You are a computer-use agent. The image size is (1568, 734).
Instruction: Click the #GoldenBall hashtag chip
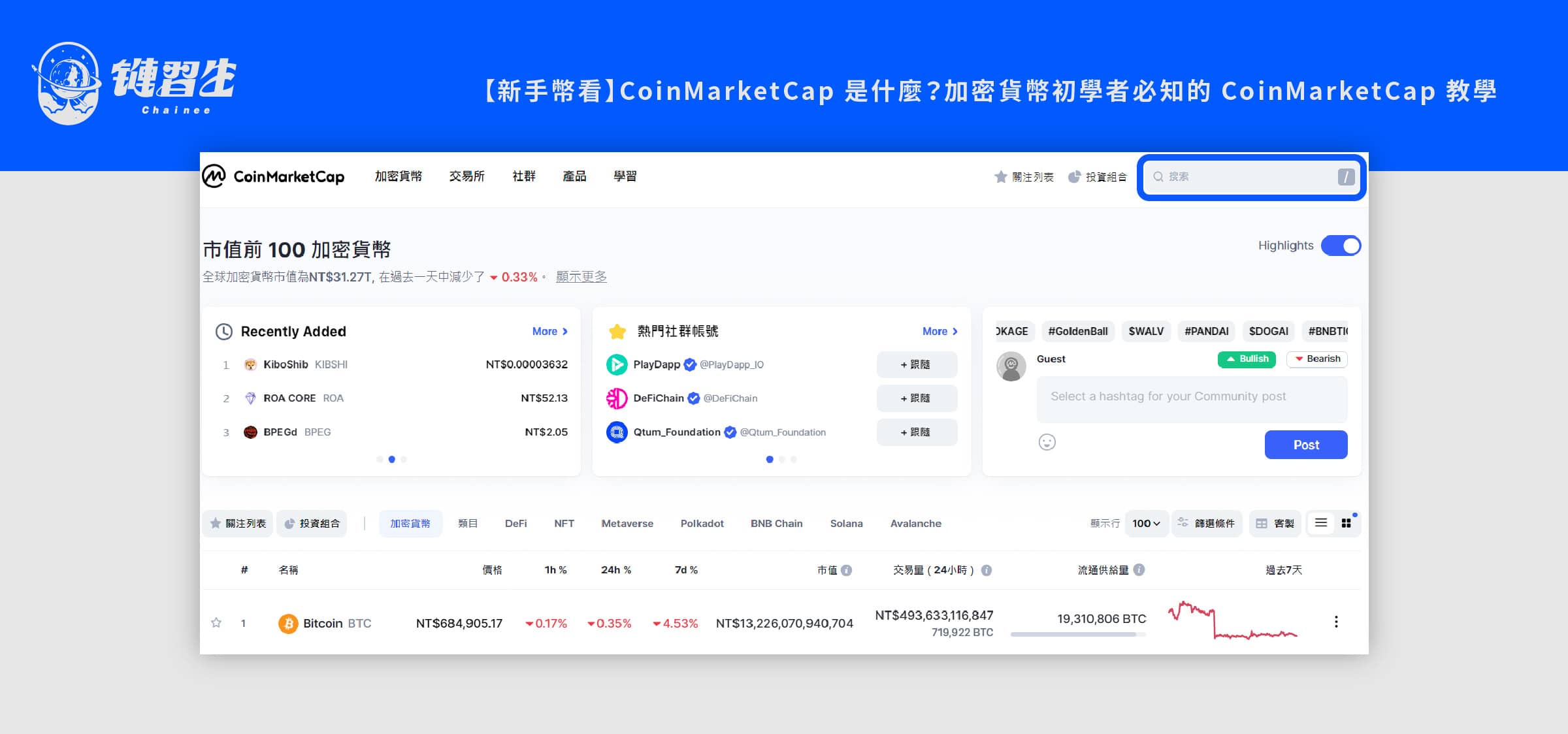click(x=1078, y=332)
